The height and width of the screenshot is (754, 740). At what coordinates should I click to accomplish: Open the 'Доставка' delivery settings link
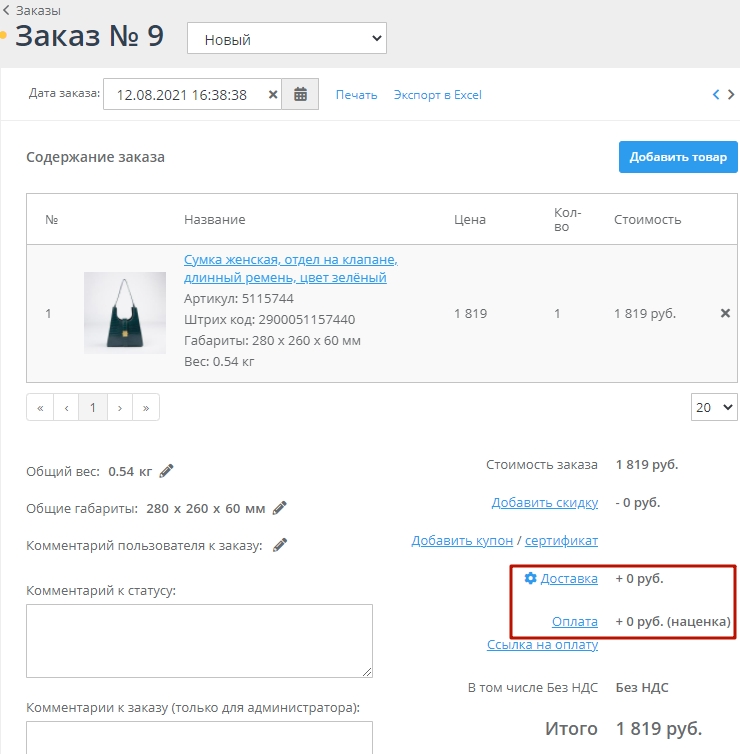pyautogui.click(x=568, y=578)
